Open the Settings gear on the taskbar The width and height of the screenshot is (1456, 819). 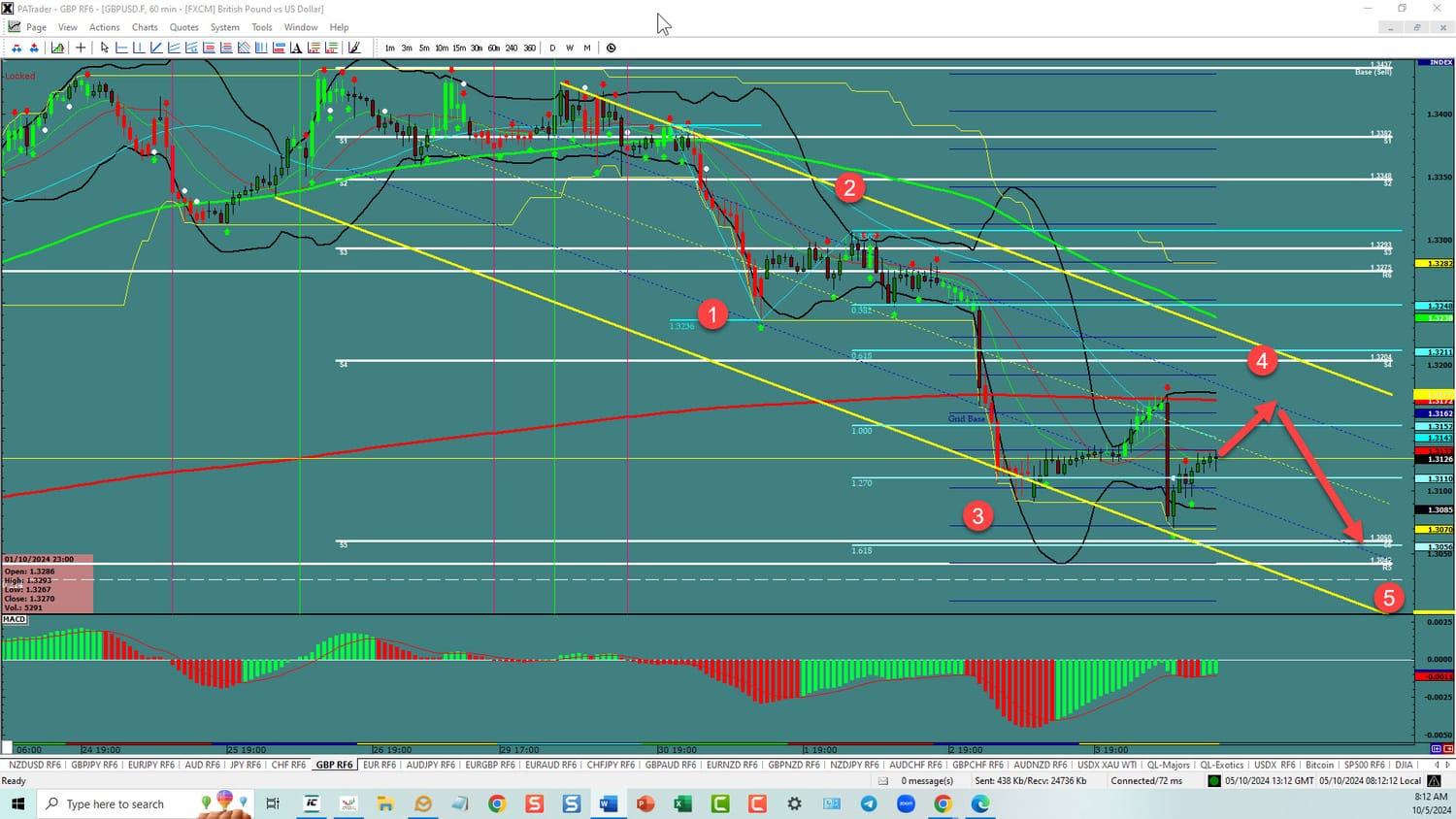795,803
